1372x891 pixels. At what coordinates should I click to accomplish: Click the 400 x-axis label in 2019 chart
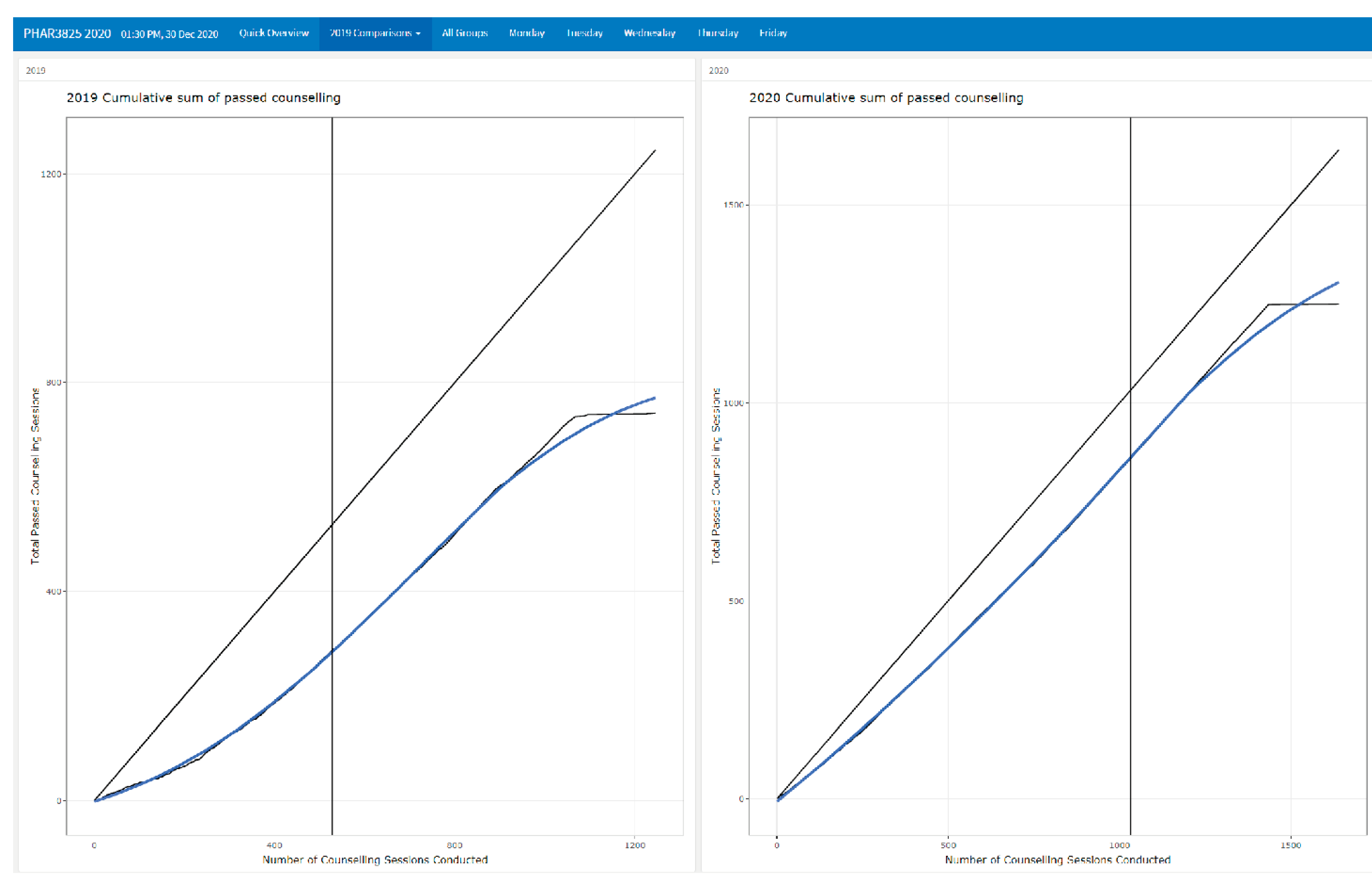(274, 845)
